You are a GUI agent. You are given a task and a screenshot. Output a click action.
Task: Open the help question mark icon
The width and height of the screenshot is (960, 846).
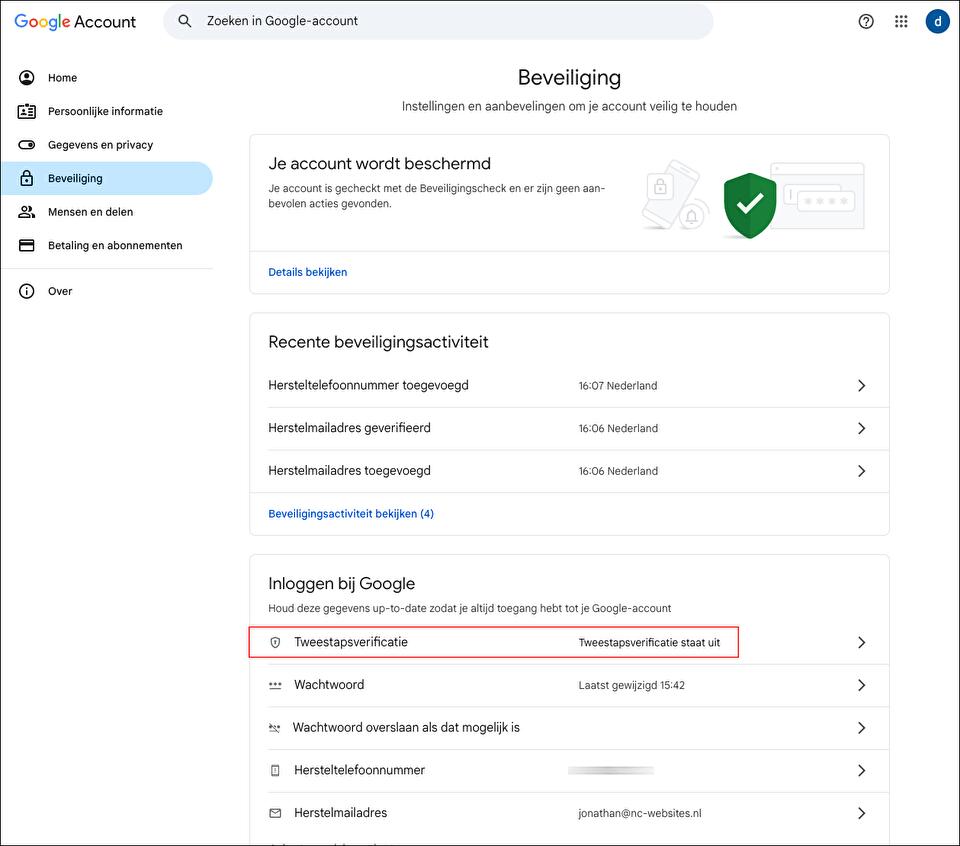pyautogui.click(x=866, y=21)
